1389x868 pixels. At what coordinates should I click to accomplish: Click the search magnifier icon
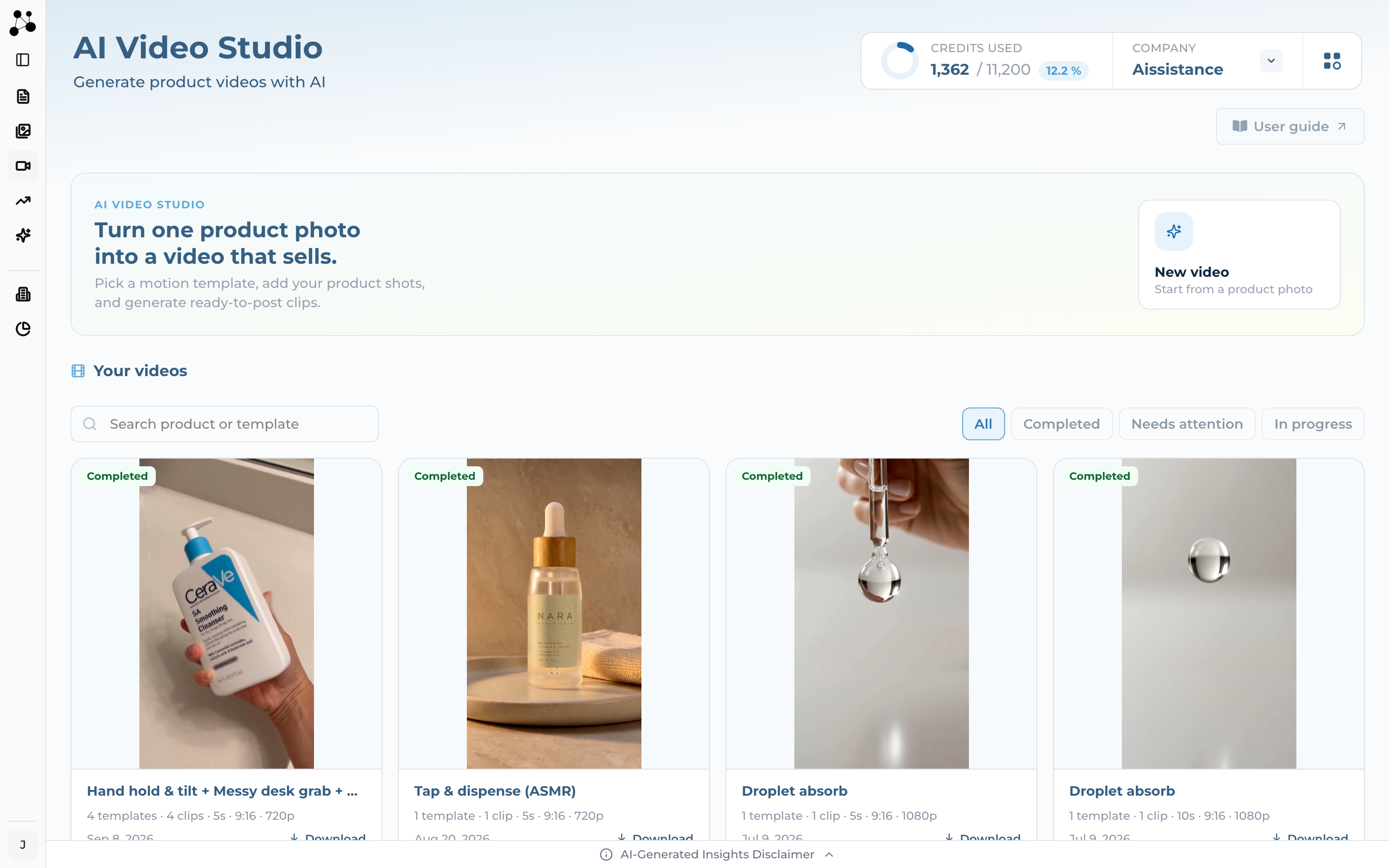[x=90, y=424]
